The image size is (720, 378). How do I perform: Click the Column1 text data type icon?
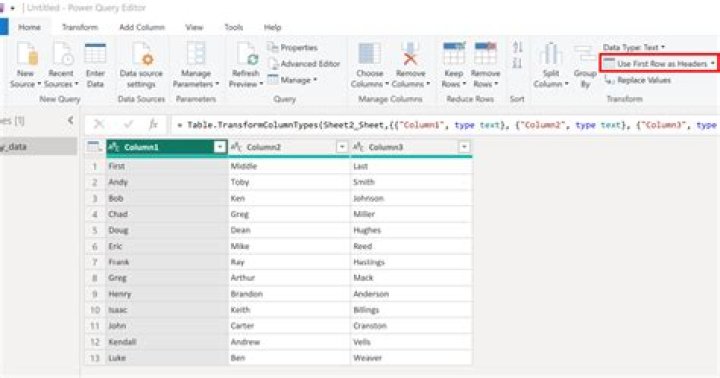coord(113,147)
